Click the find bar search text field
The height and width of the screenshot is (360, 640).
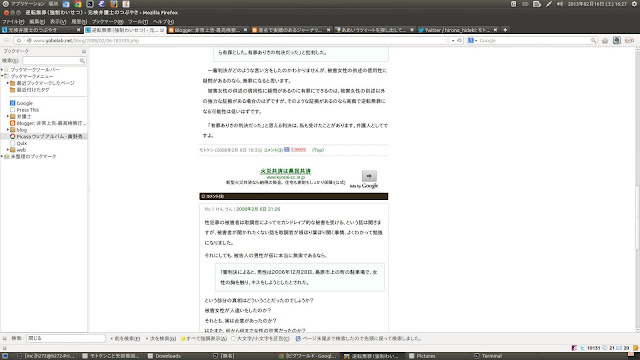point(66,338)
